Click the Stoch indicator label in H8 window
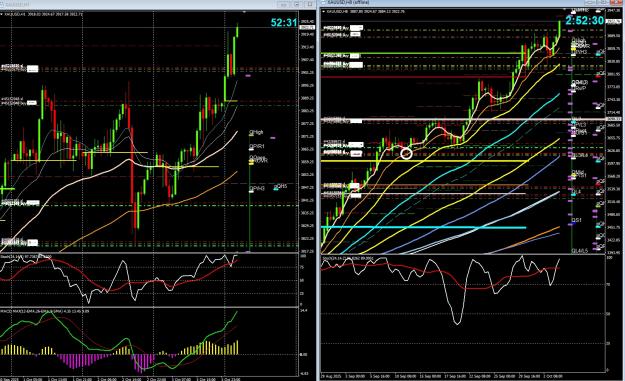 pos(347,259)
